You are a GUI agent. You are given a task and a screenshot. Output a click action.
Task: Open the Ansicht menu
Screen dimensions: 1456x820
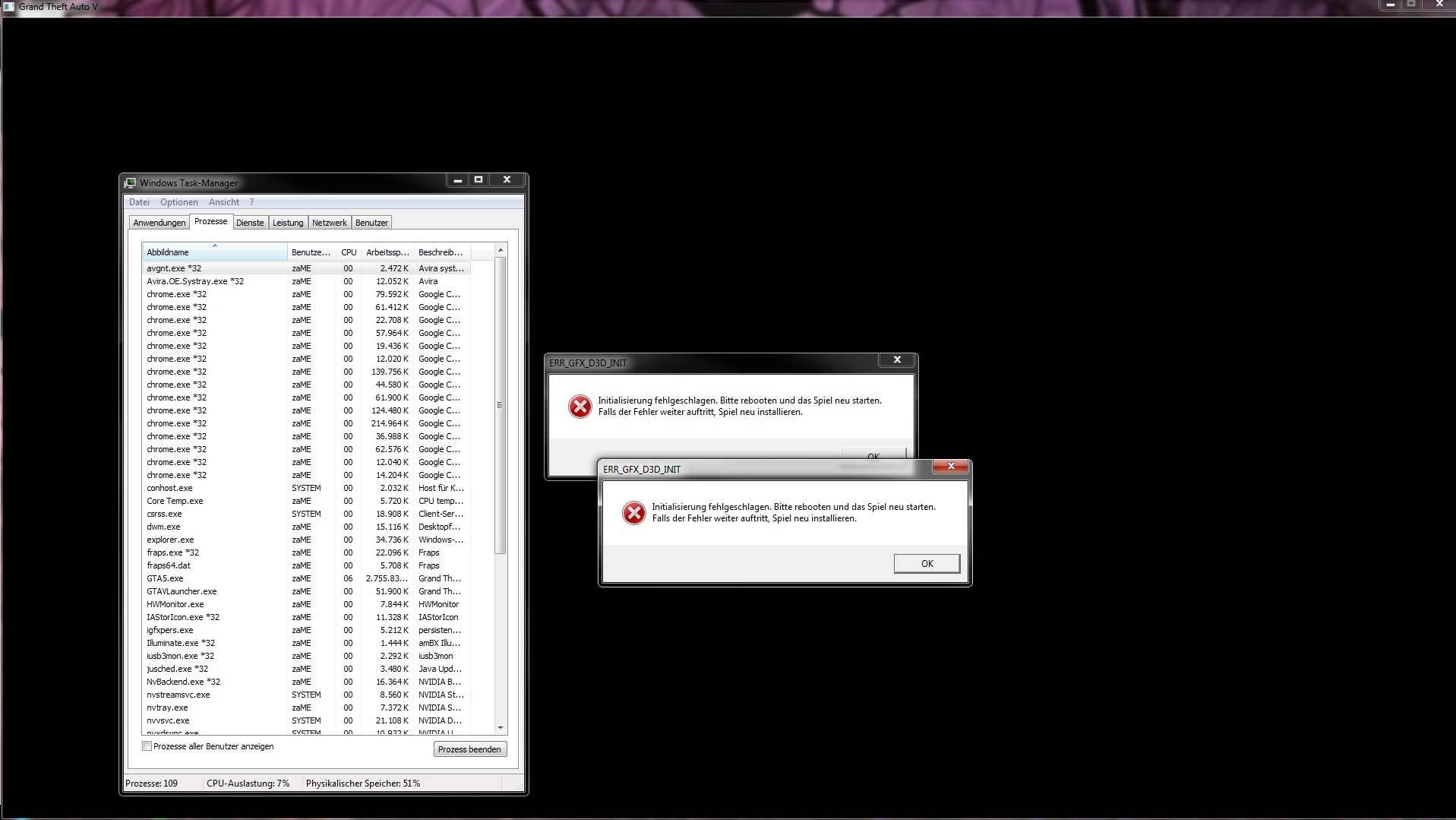pos(224,202)
